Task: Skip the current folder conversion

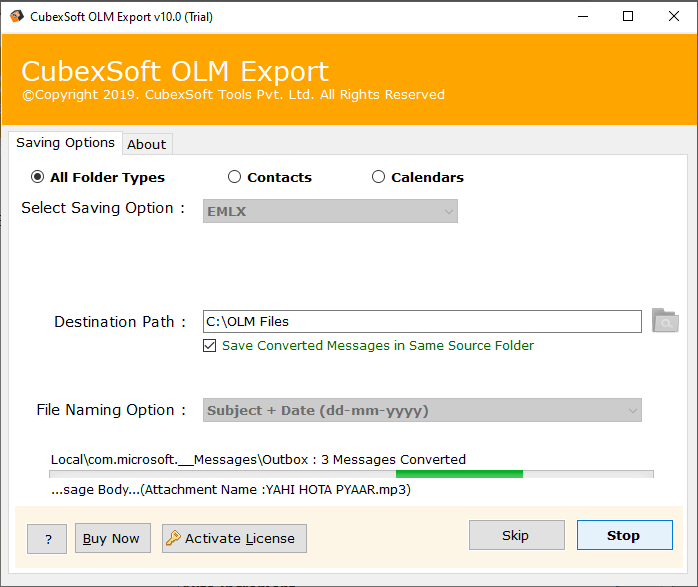Action: coord(517,535)
